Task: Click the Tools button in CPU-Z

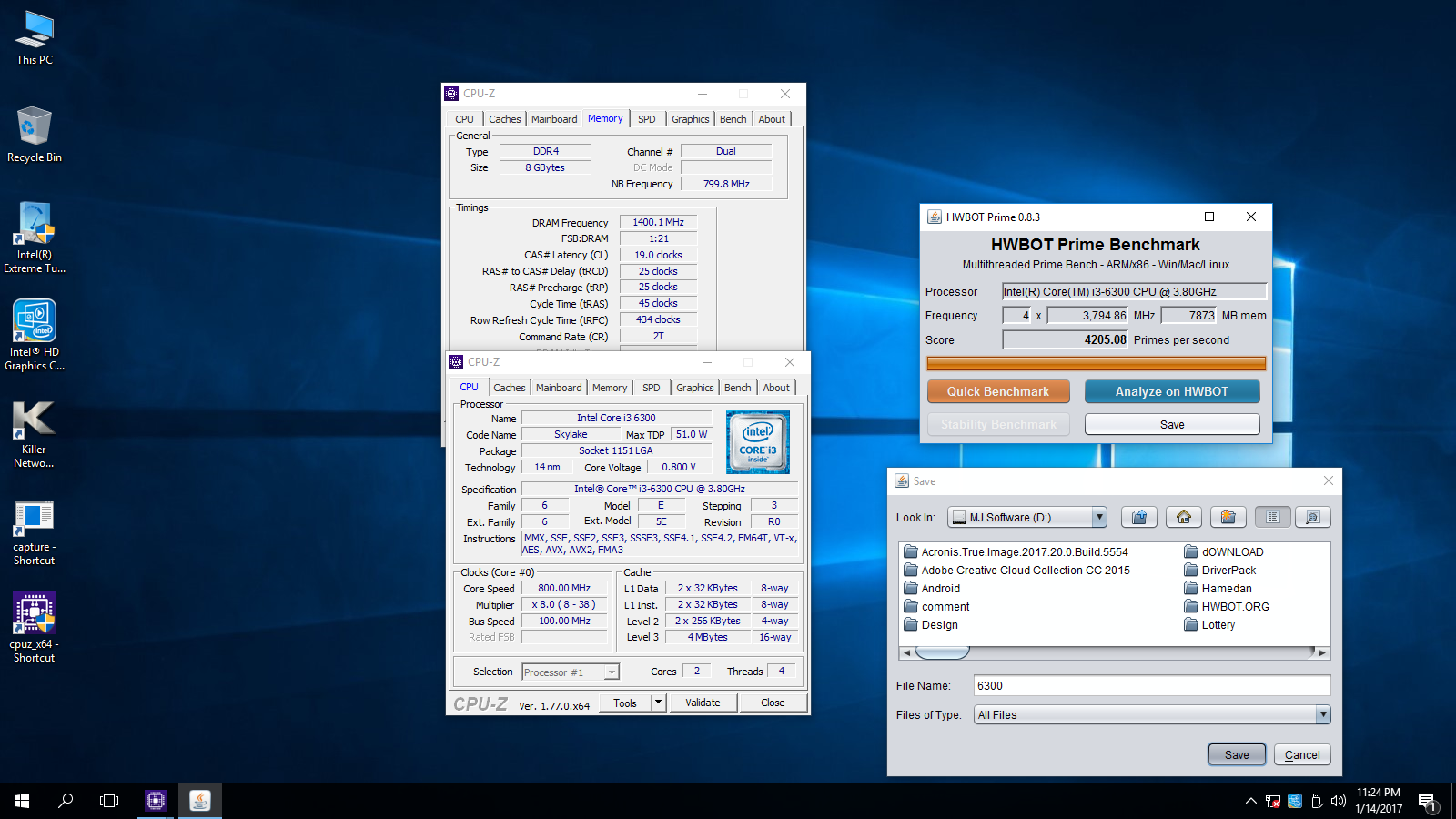Action: (x=625, y=703)
